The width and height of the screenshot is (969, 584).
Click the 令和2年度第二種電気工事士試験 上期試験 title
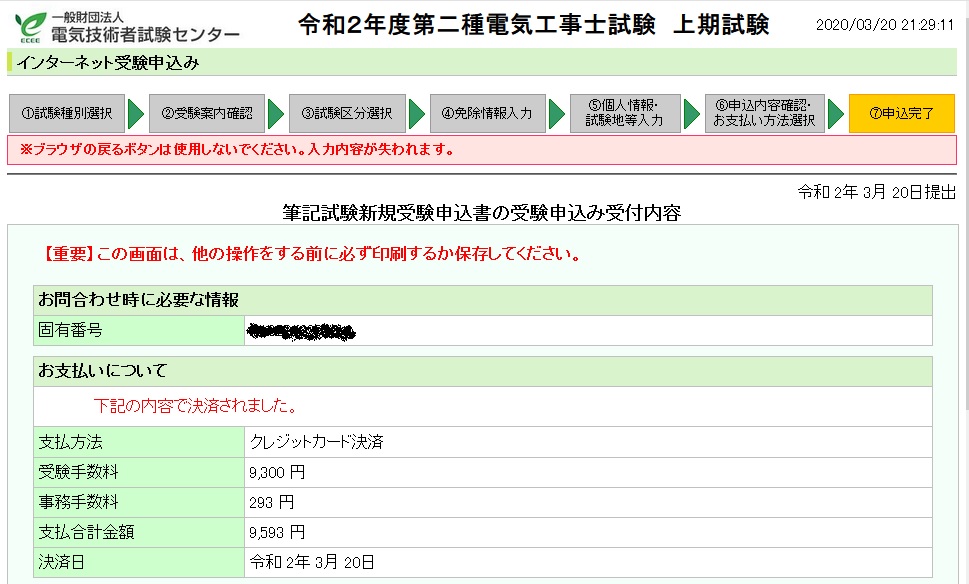click(533, 25)
